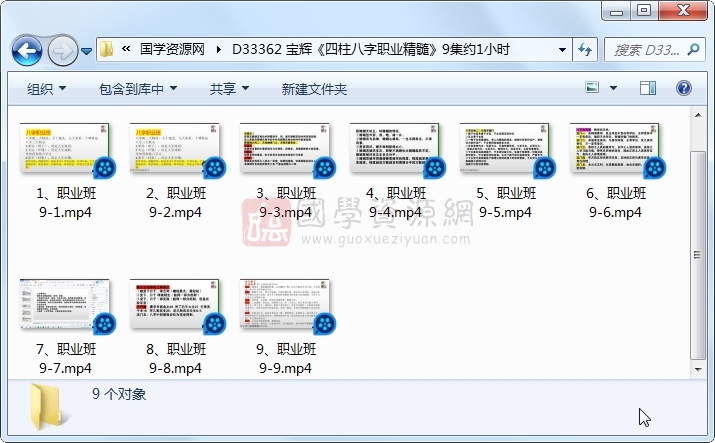Click the media player badge on 9-7.mp4

pyautogui.click(x=104, y=324)
